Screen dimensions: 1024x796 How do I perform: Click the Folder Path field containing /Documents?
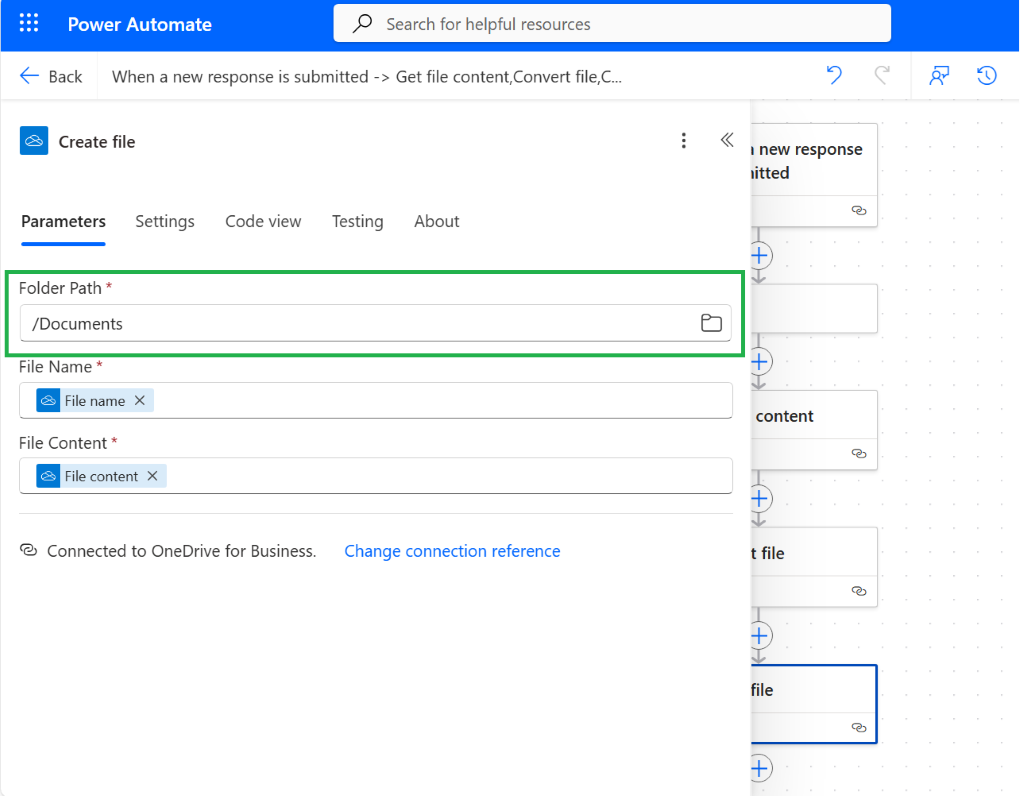tap(376, 323)
